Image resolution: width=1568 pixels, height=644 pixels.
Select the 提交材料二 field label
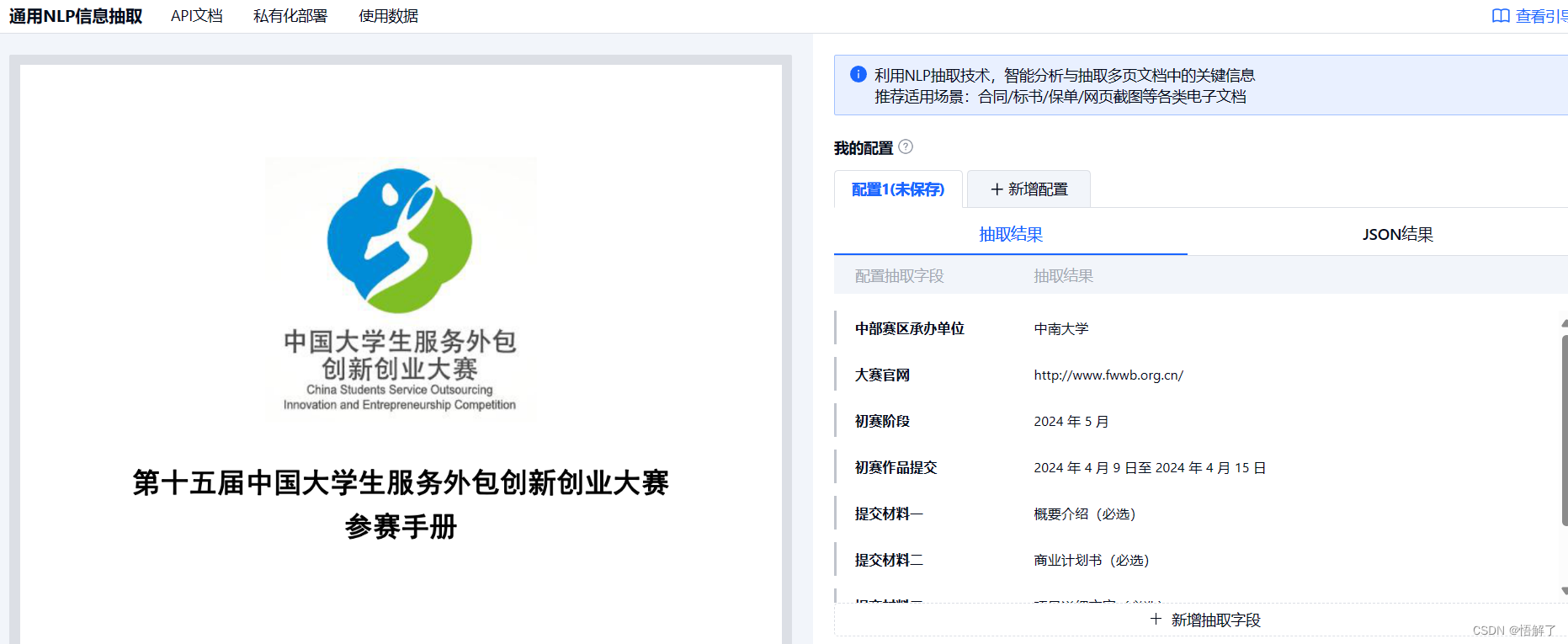click(x=889, y=560)
